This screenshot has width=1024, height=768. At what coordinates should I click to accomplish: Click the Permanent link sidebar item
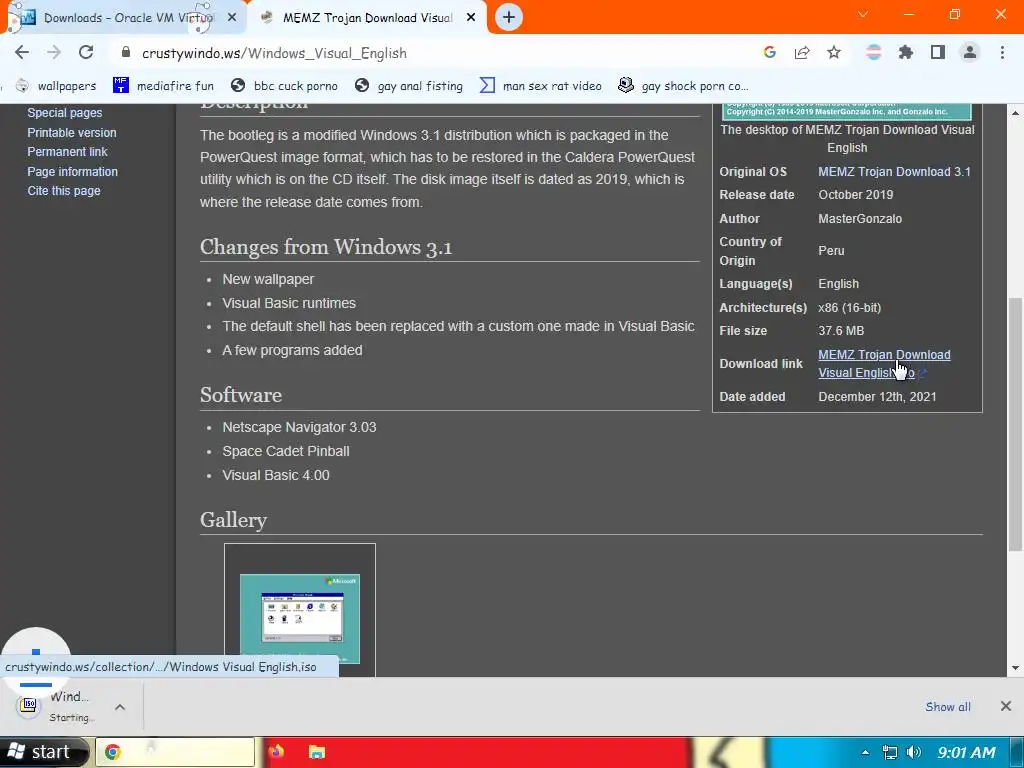67,152
